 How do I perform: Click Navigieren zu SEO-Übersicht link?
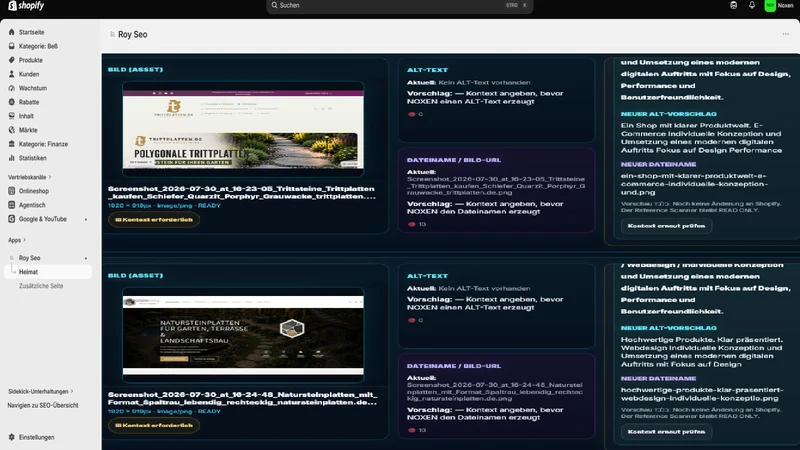click(43, 405)
